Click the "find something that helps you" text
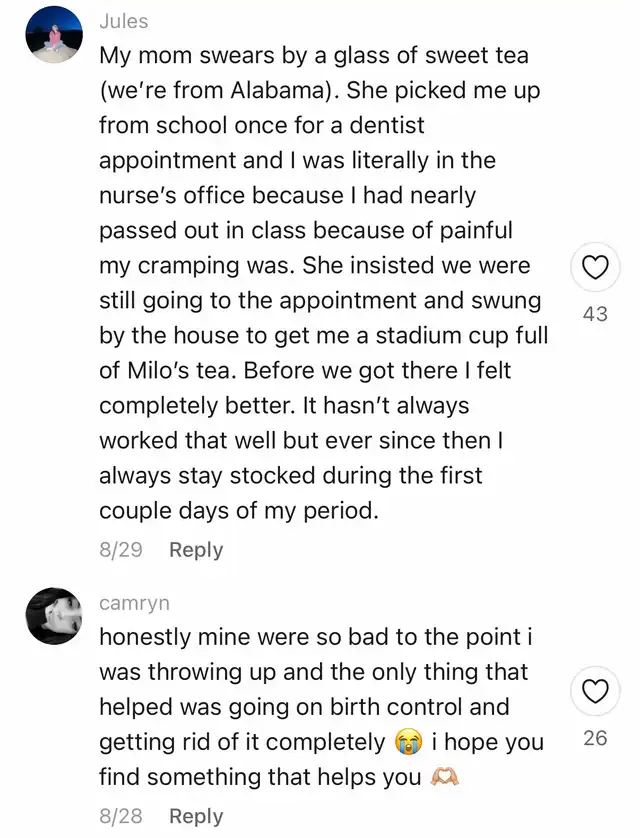Viewport: 640px width, 838px height. click(260, 777)
